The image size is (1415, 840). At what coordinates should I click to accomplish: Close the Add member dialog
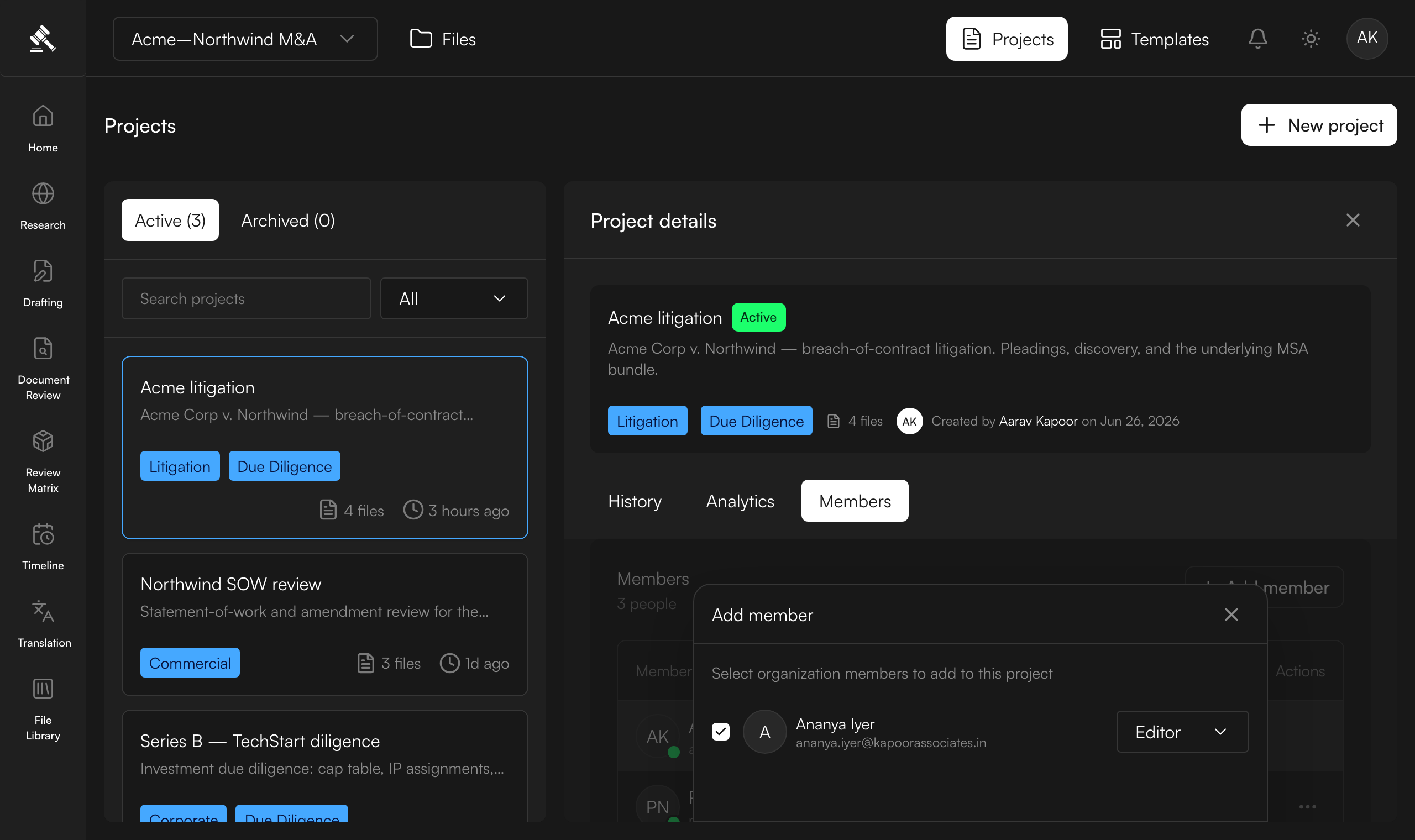pos(1231,615)
